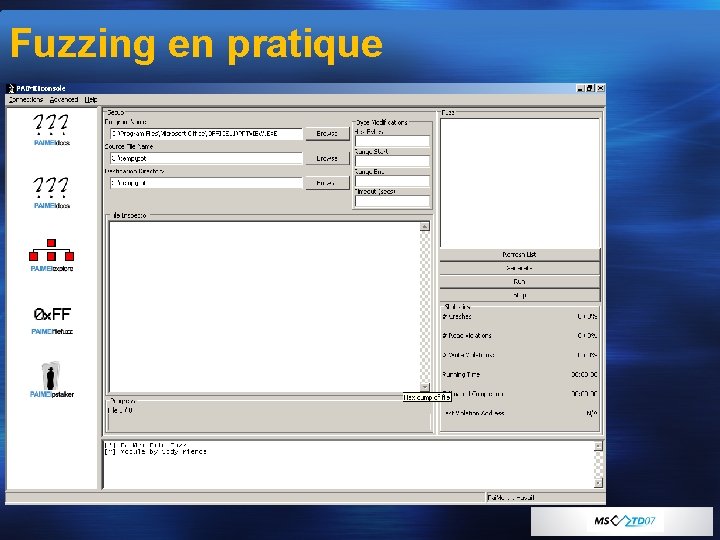Click the 'Last Violation Address' N/A value

click(591, 413)
